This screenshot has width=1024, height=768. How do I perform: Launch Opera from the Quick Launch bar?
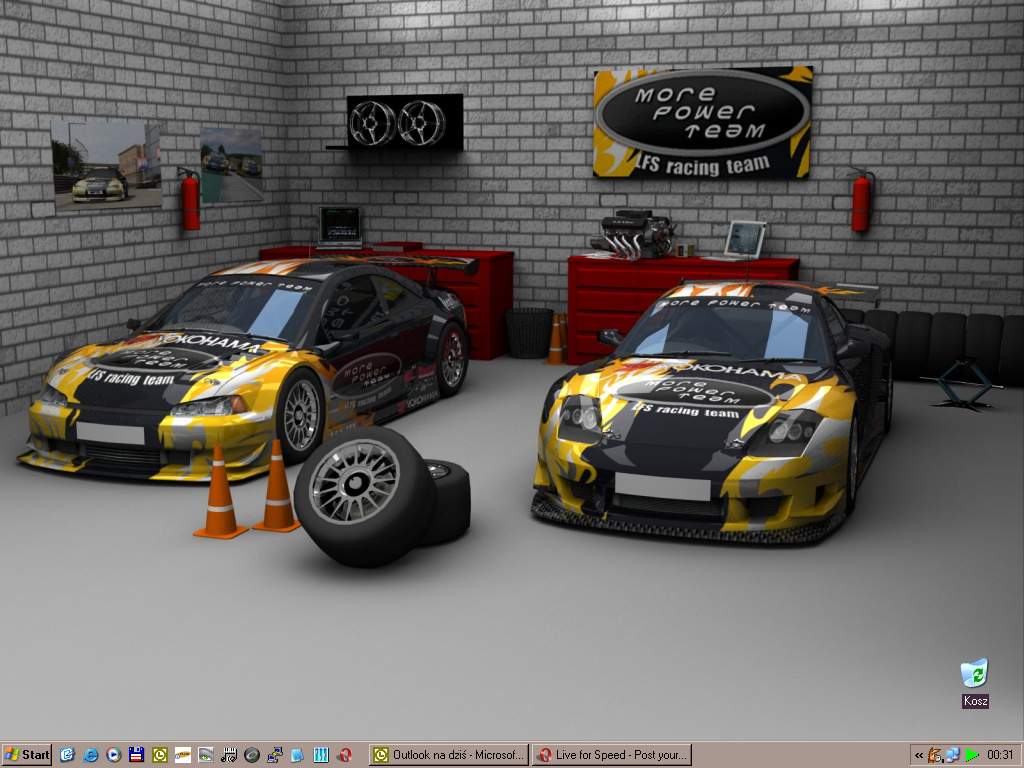[345, 755]
